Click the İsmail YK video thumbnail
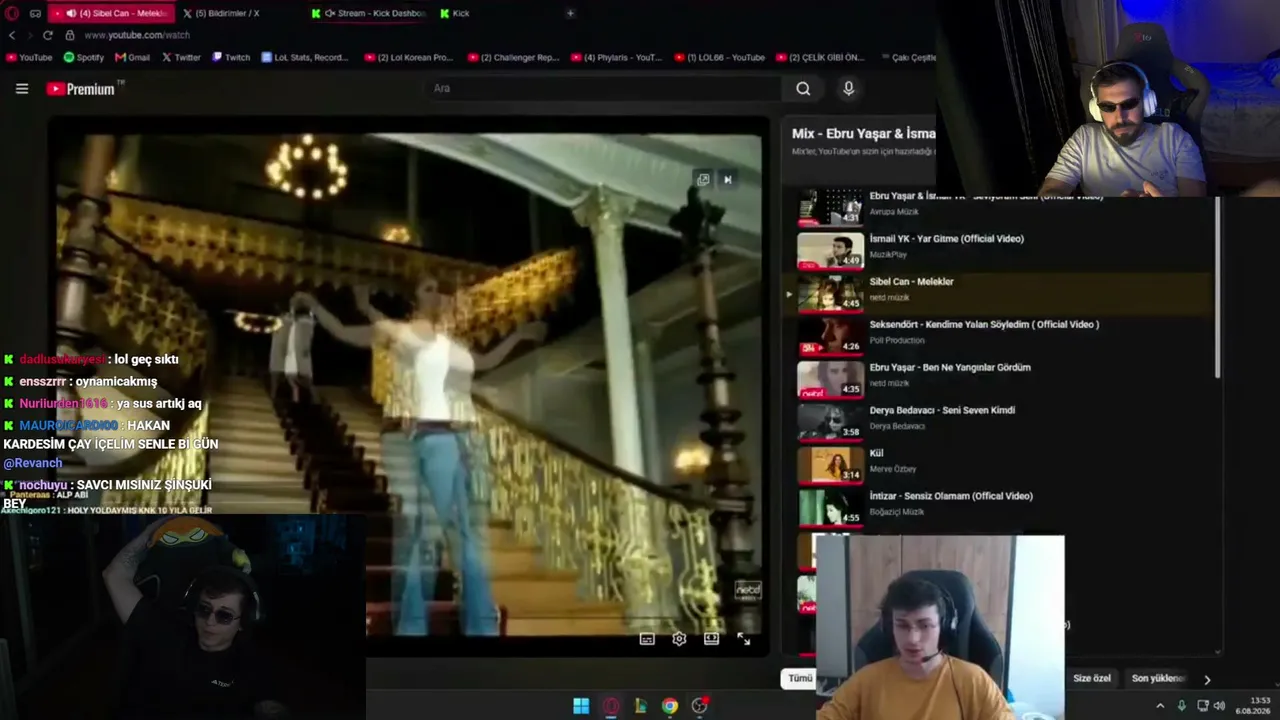 click(830, 250)
